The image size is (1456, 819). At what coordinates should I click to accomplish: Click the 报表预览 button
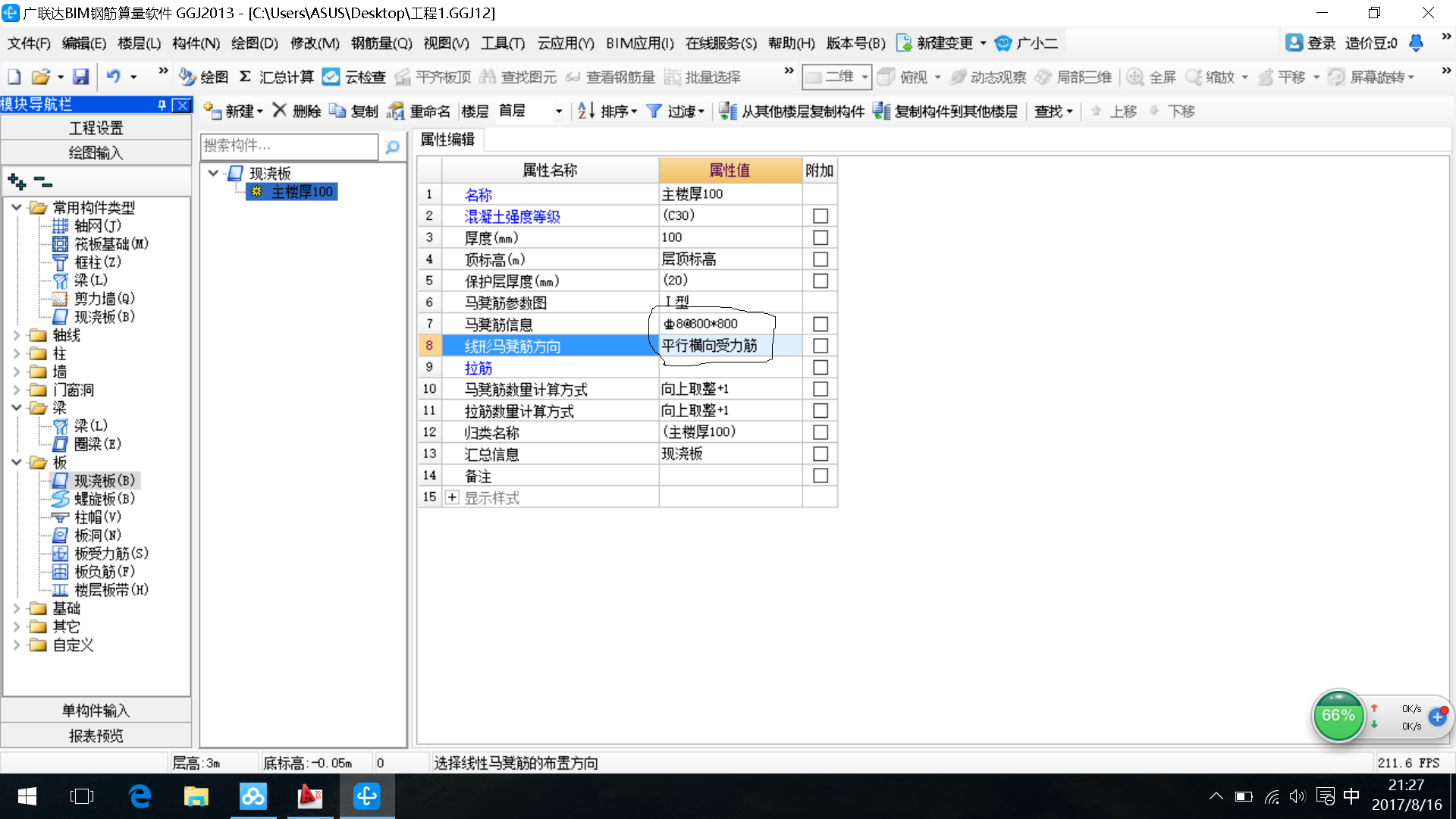[x=96, y=736]
